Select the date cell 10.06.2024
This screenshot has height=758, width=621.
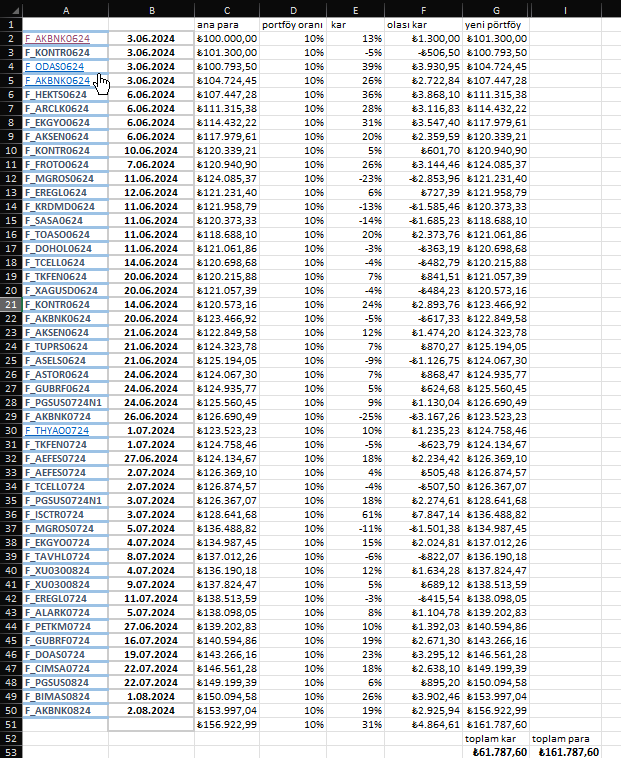pos(152,151)
